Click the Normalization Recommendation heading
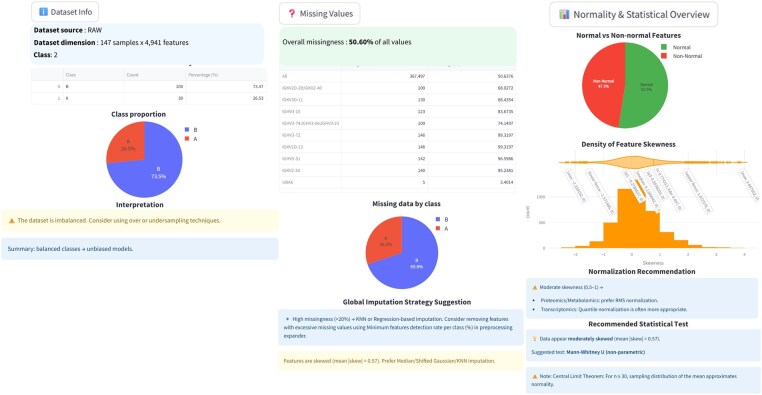762x395 pixels. pyautogui.click(x=641, y=272)
